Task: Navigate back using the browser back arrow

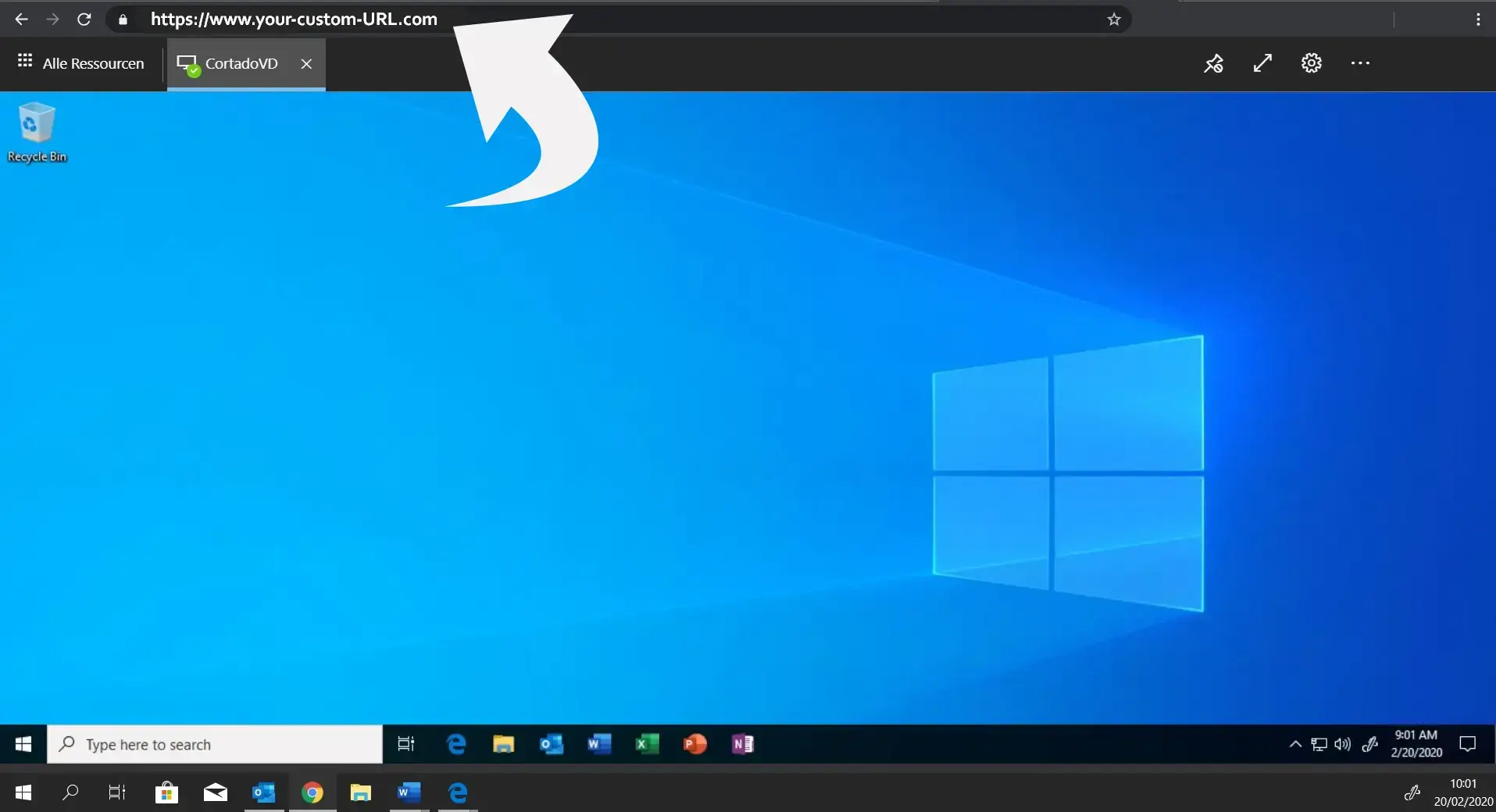Action: point(21,20)
